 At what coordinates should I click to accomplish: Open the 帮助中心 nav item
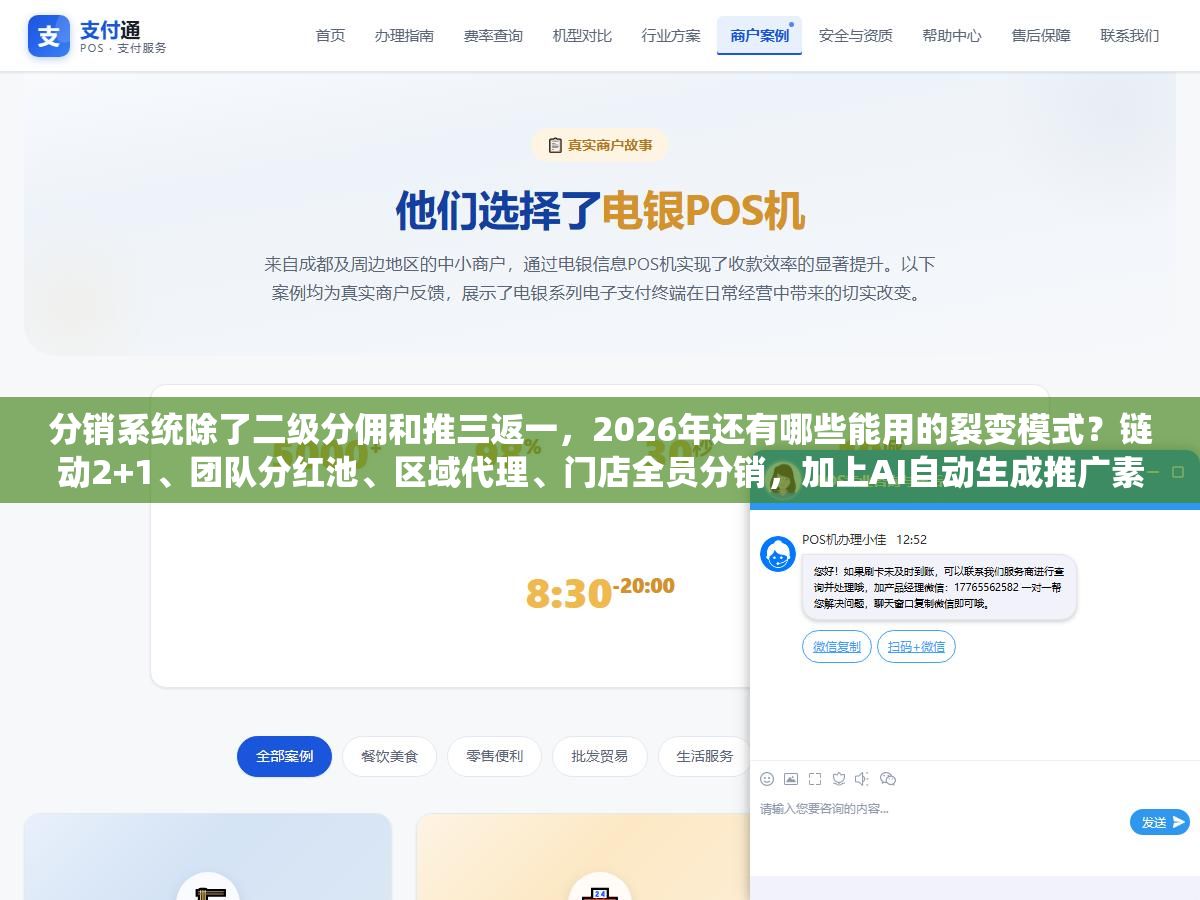tap(952, 35)
